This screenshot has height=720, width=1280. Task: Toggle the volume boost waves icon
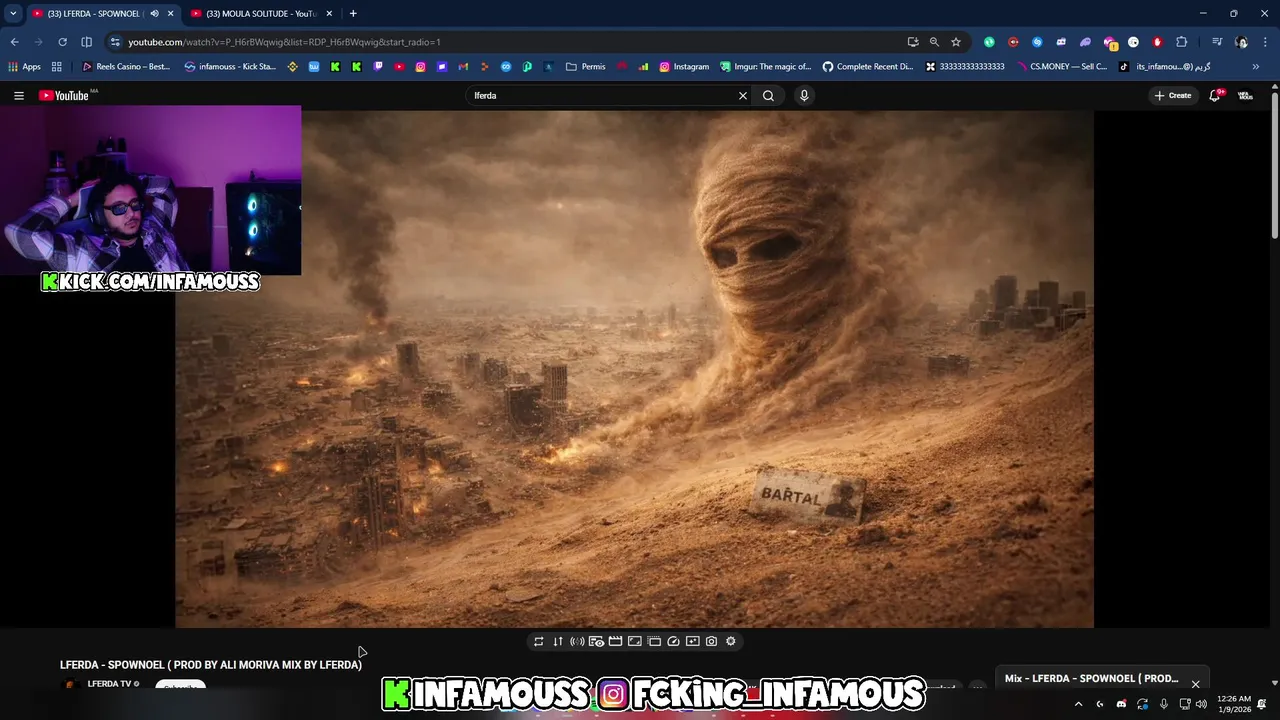577,641
